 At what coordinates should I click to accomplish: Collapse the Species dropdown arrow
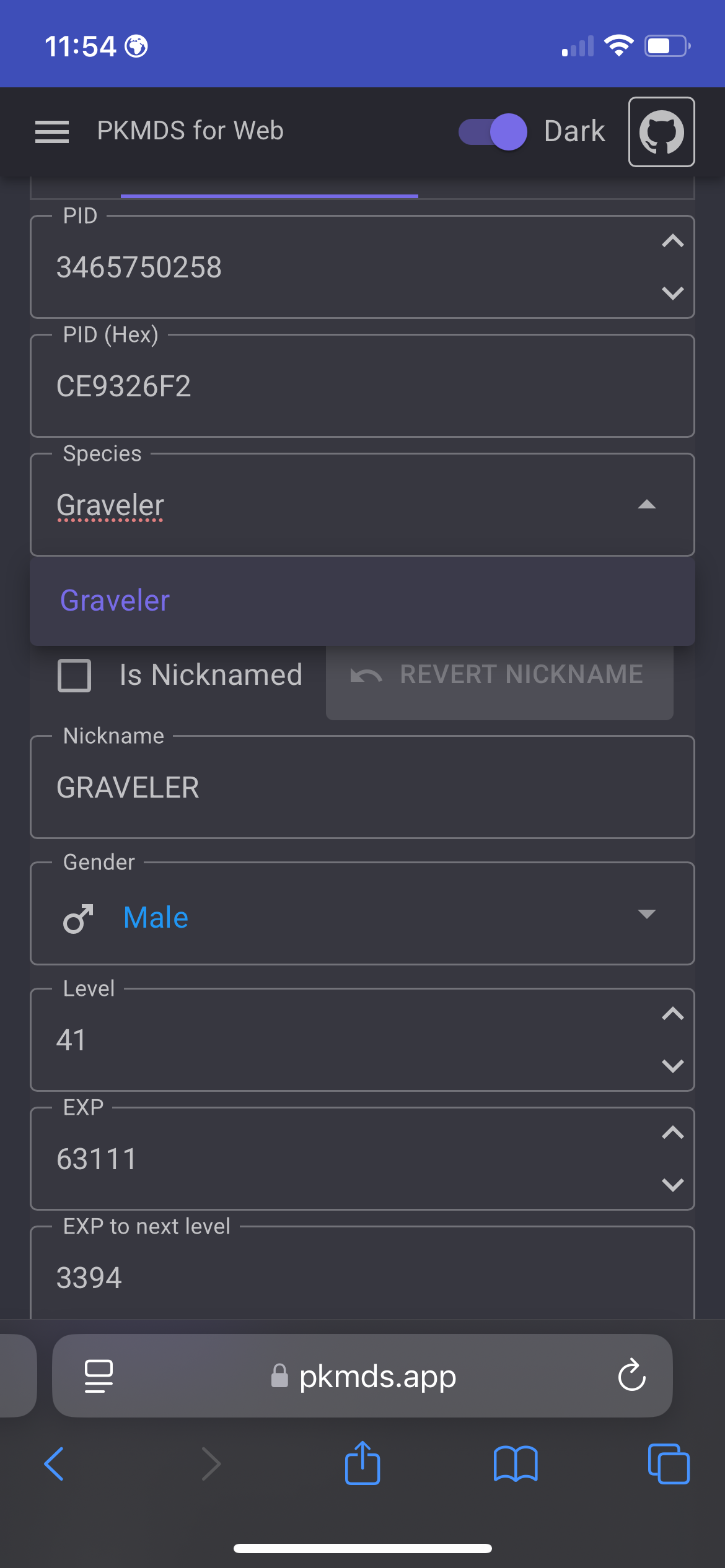point(646,505)
